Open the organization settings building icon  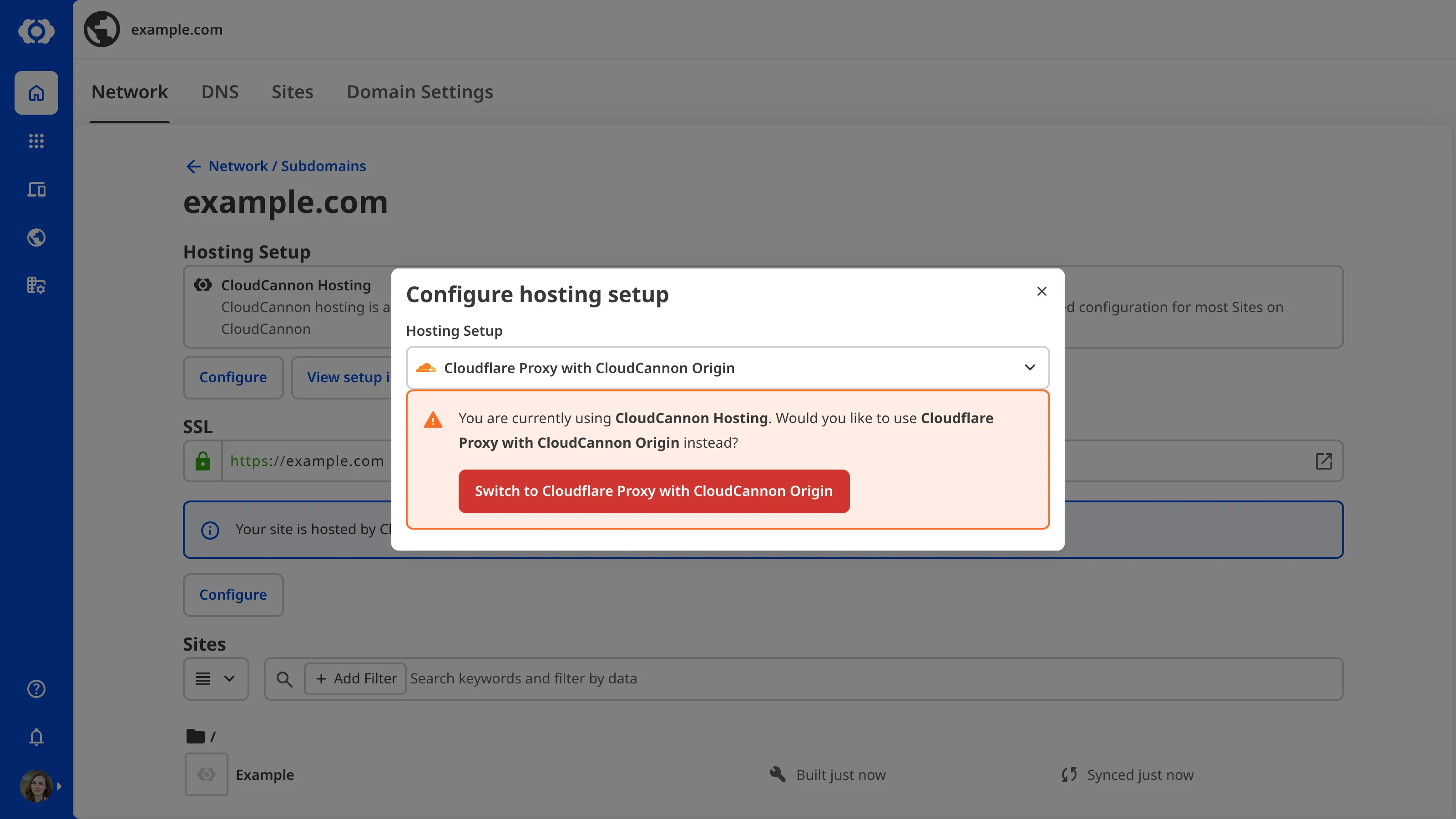click(x=36, y=285)
